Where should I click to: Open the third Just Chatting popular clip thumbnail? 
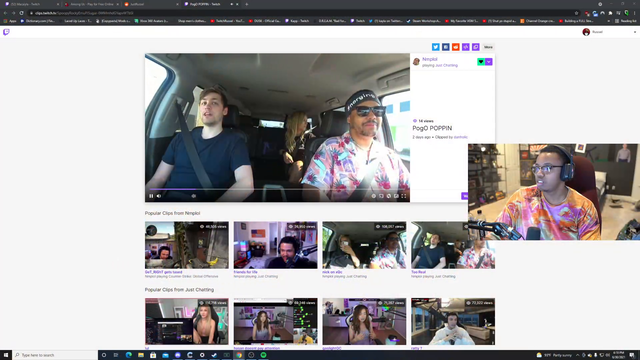(364, 321)
